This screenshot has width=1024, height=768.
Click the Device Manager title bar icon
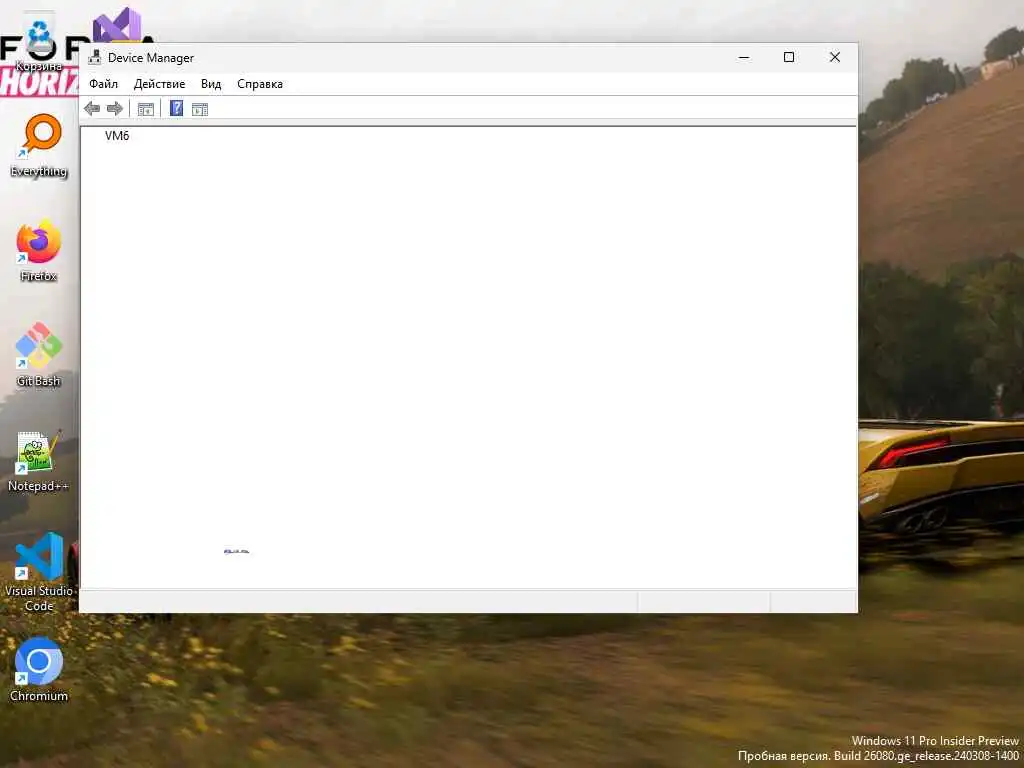pyautogui.click(x=95, y=57)
